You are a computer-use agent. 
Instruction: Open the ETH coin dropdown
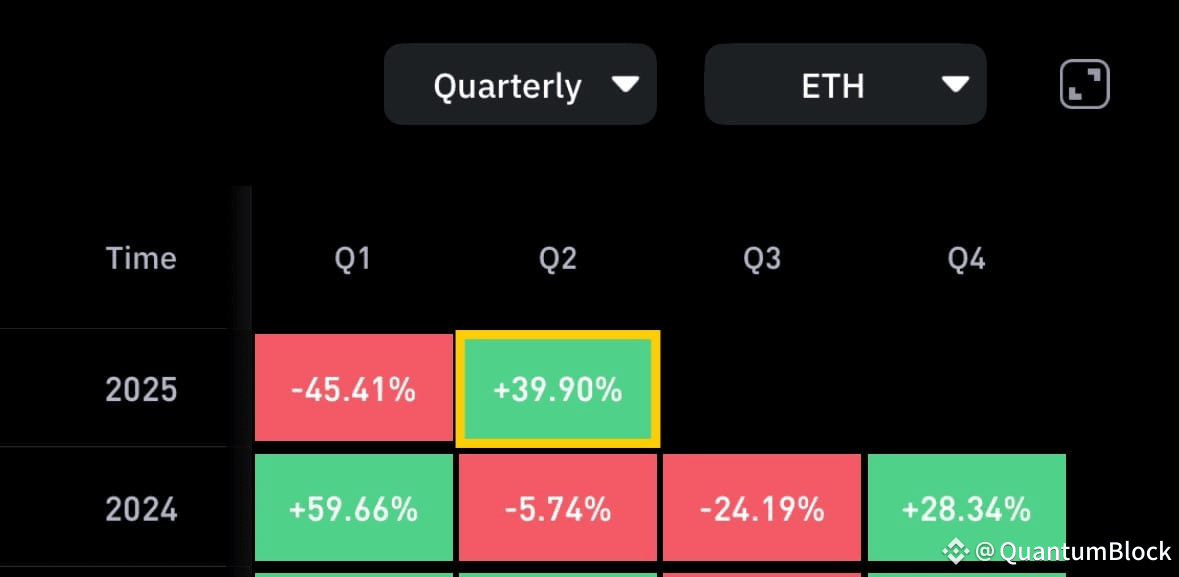tap(845, 84)
